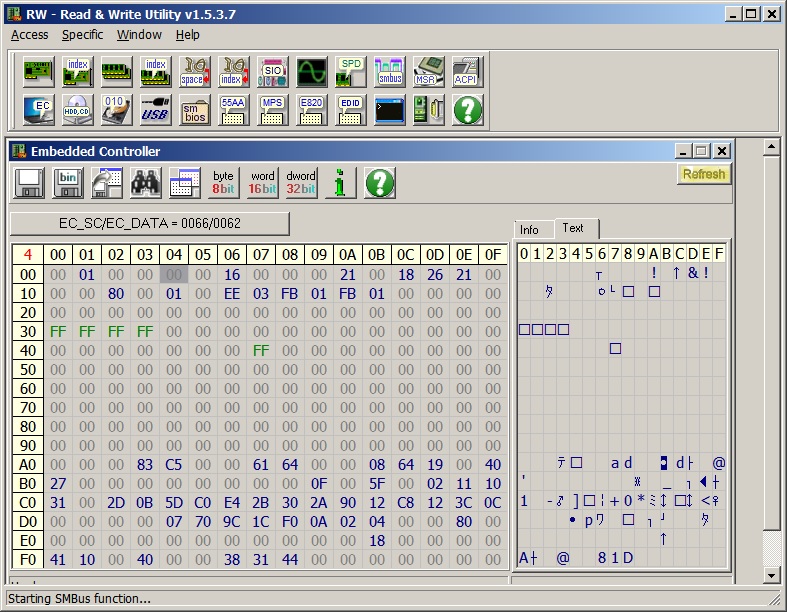Click the scrollbar down arrow
Viewport: 787px width, 612px height.
point(771,575)
